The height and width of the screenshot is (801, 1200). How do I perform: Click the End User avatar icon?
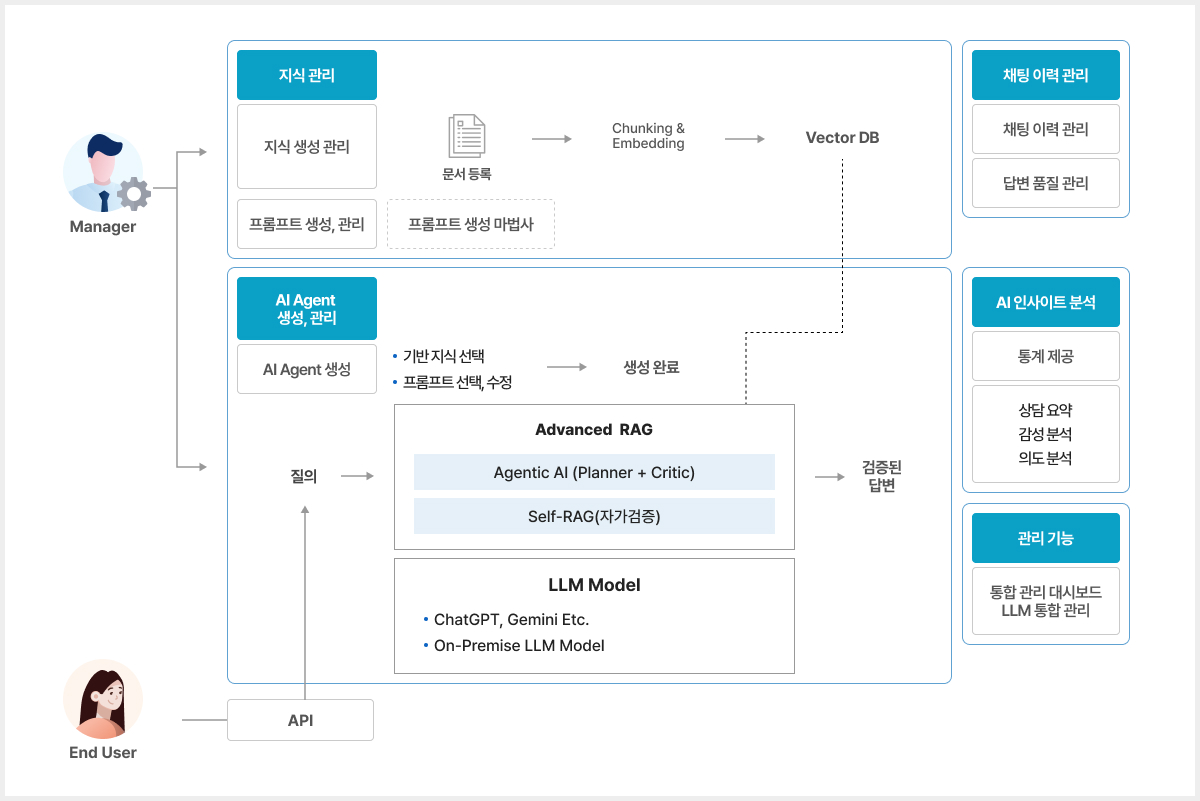point(103,699)
